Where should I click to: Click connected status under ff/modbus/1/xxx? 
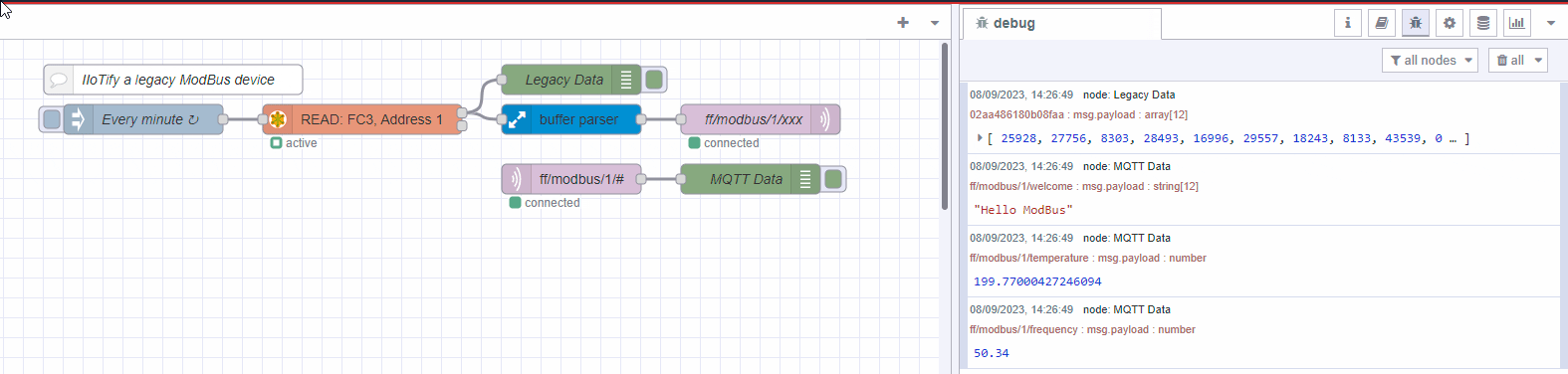pos(724,143)
